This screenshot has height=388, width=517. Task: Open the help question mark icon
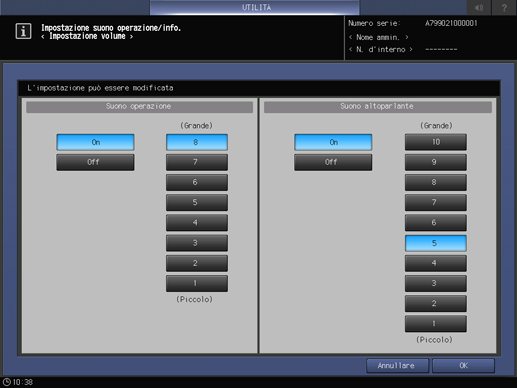[504, 7]
